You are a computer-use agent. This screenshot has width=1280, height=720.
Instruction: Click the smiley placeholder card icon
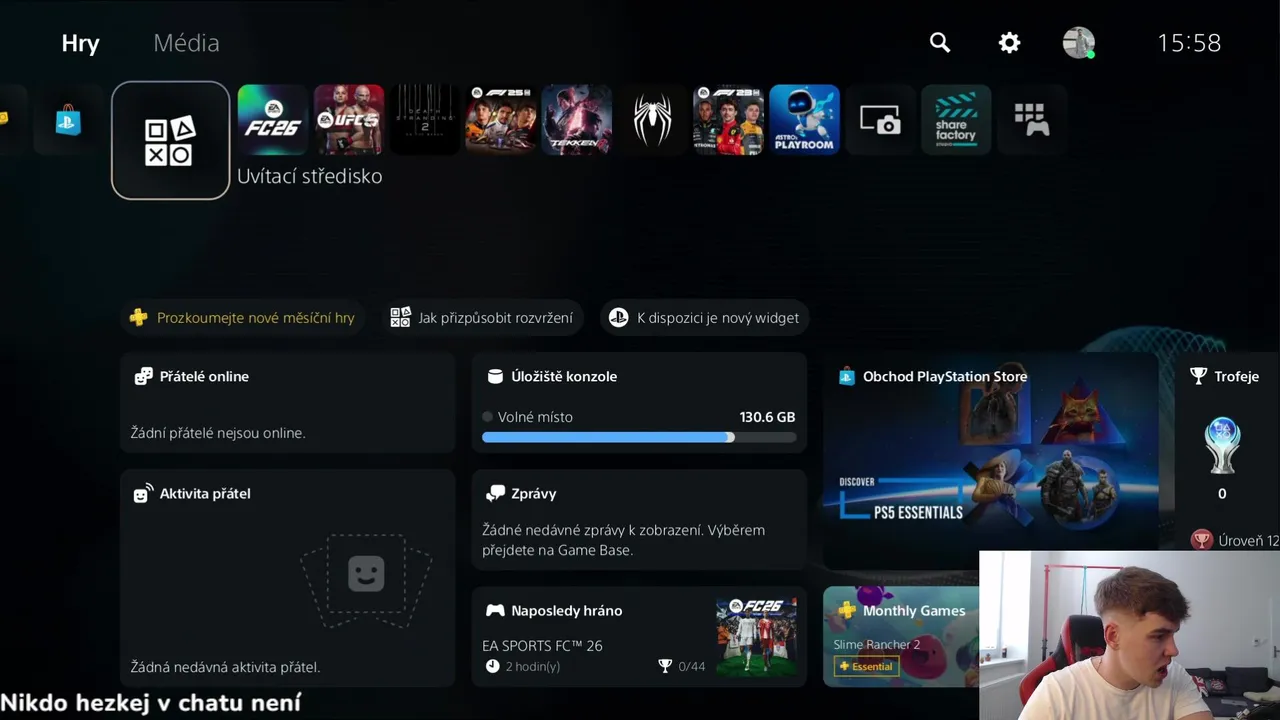(366, 574)
